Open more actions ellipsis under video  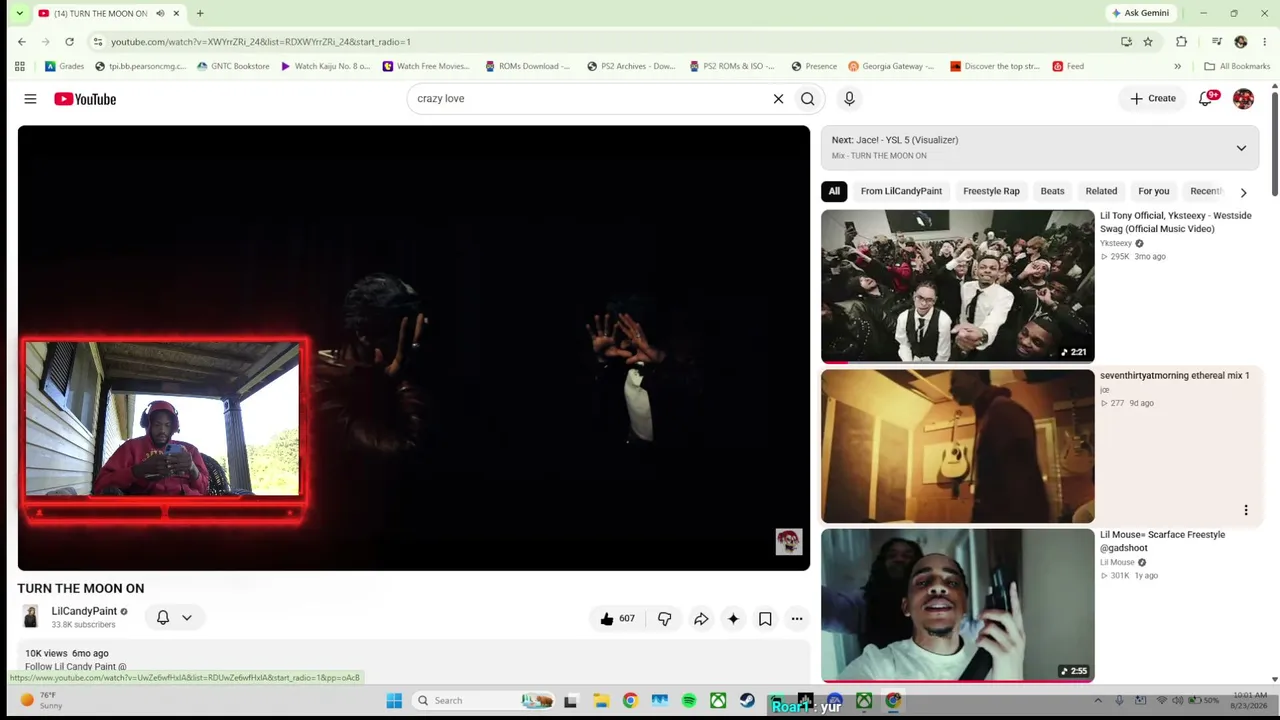[x=797, y=619]
